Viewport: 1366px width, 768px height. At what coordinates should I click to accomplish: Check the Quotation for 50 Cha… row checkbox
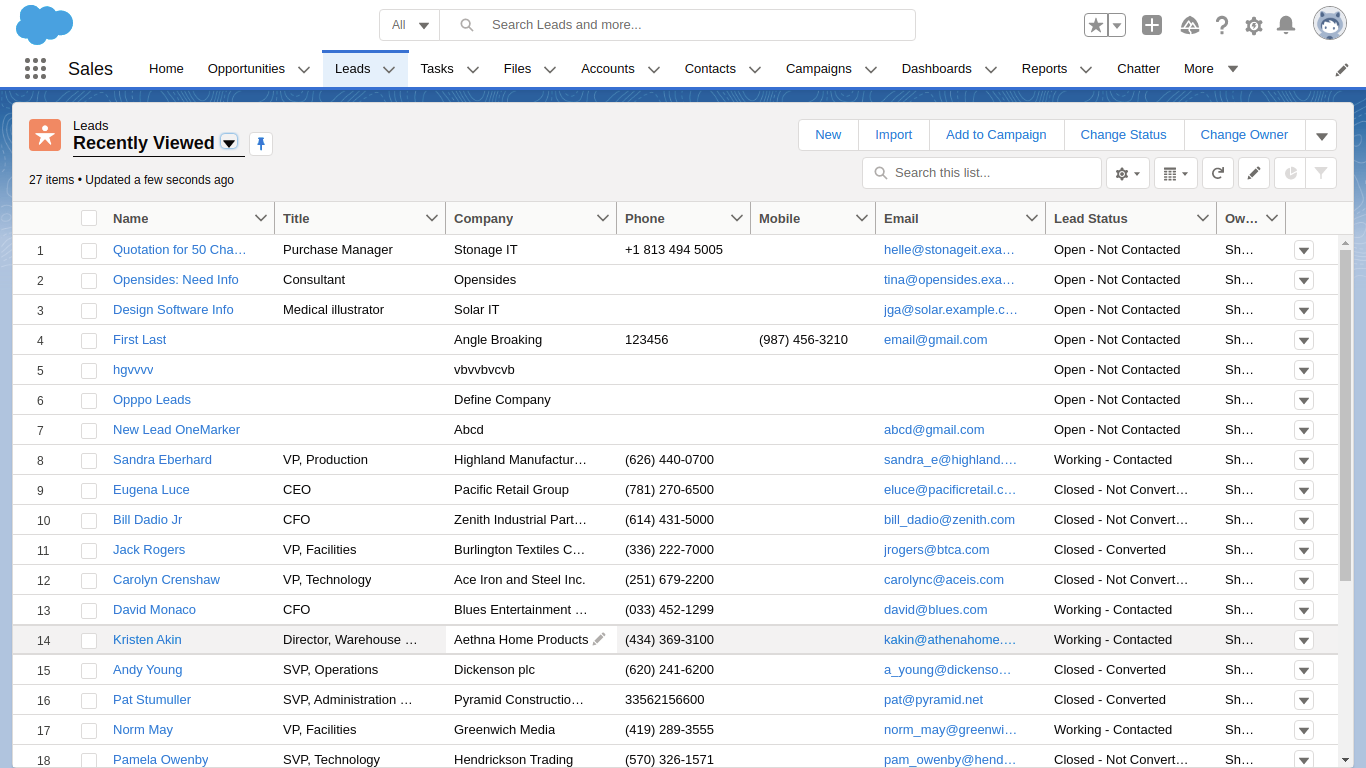[89, 250]
